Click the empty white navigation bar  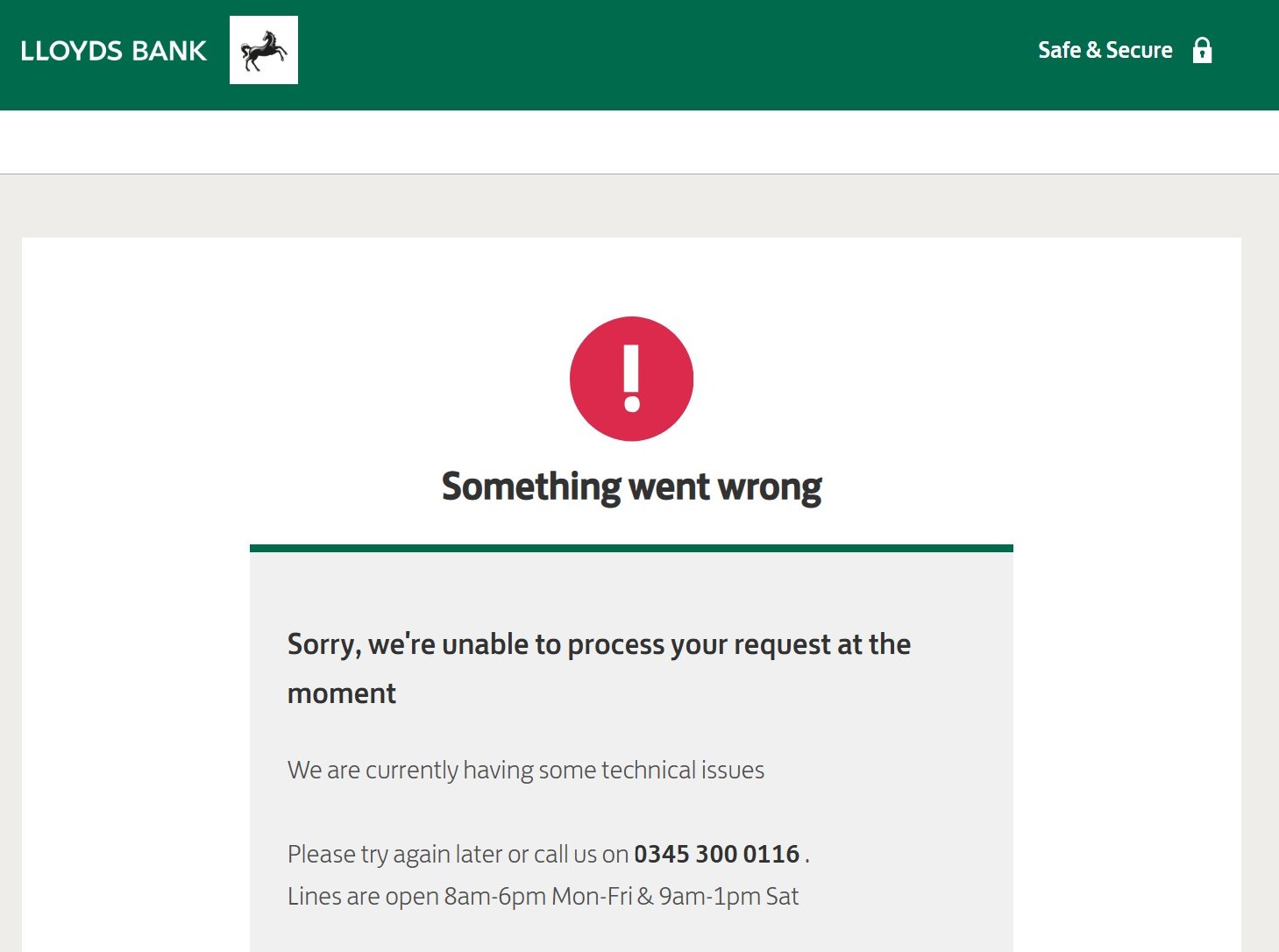tap(631, 141)
